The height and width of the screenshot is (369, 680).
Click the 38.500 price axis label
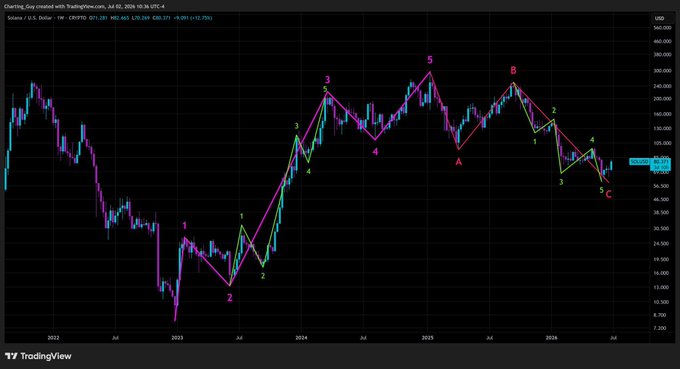click(x=662, y=212)
